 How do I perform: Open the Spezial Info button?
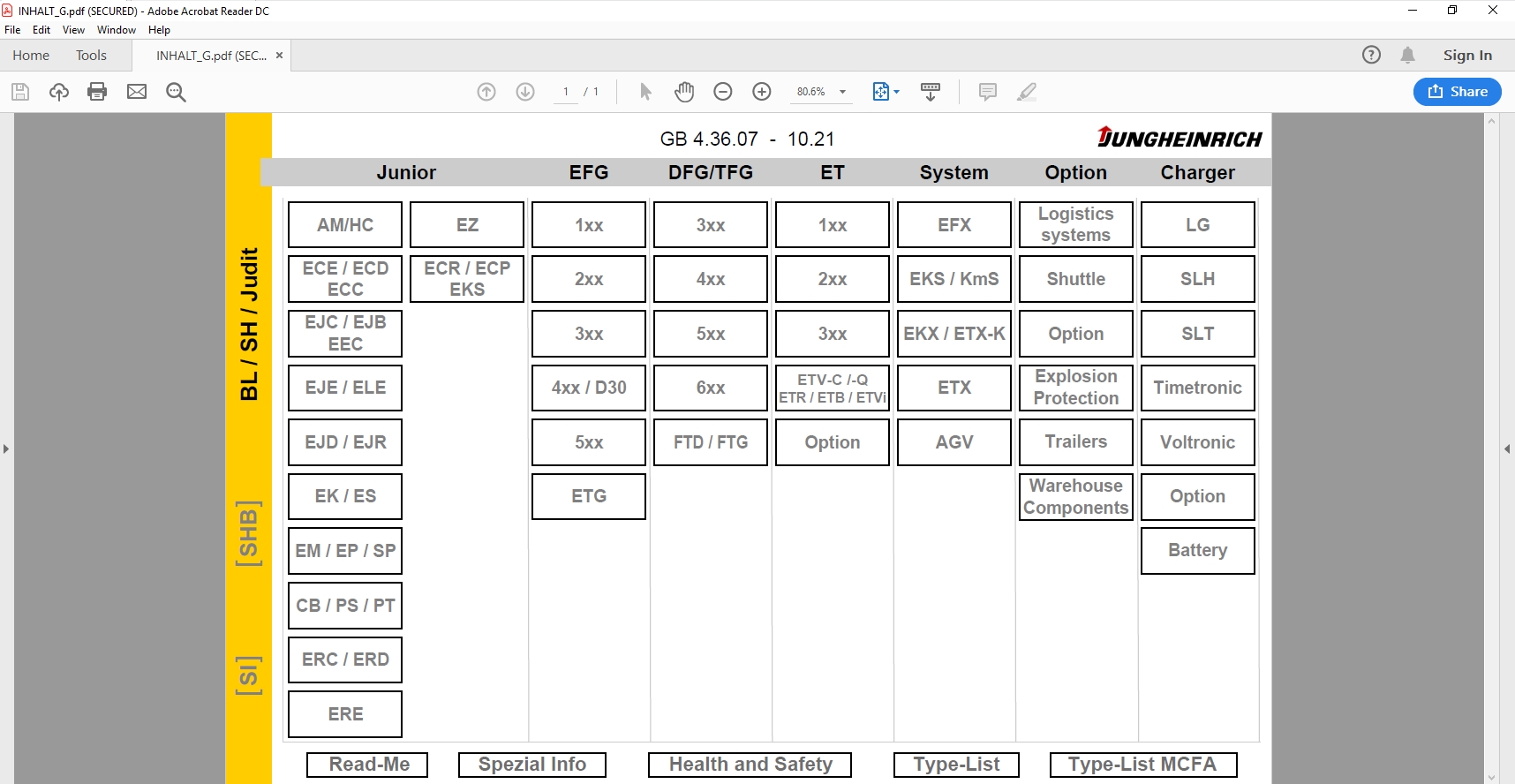point(532,765)
